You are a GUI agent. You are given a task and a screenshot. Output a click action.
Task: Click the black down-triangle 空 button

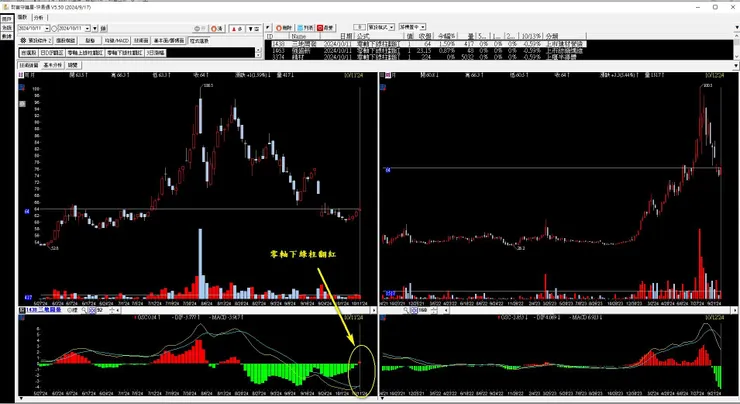tap(253, 29)
